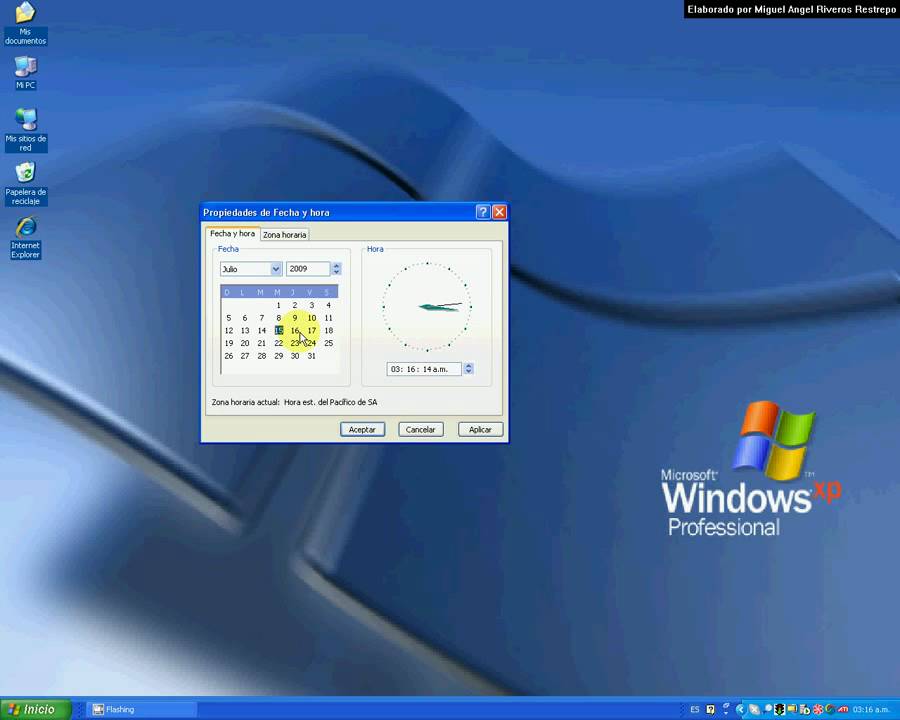Viewport: 900px width, 720px height.
Task: Click the language bar help icon
Action: (711, 710)
